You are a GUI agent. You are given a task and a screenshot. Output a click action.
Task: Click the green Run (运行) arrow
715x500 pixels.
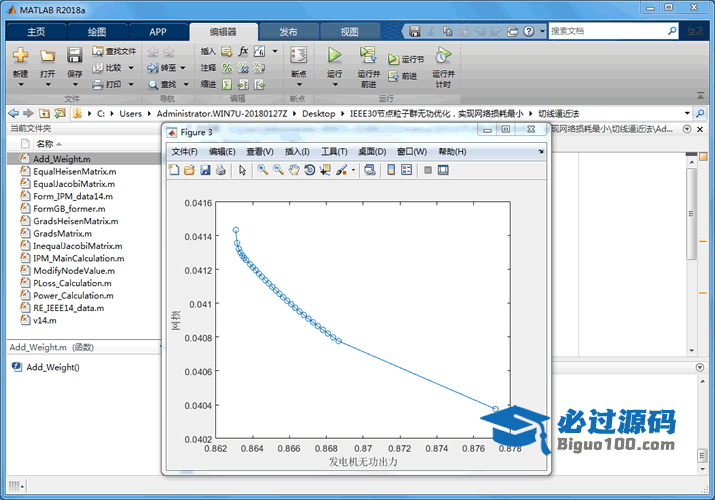(334, 56)
